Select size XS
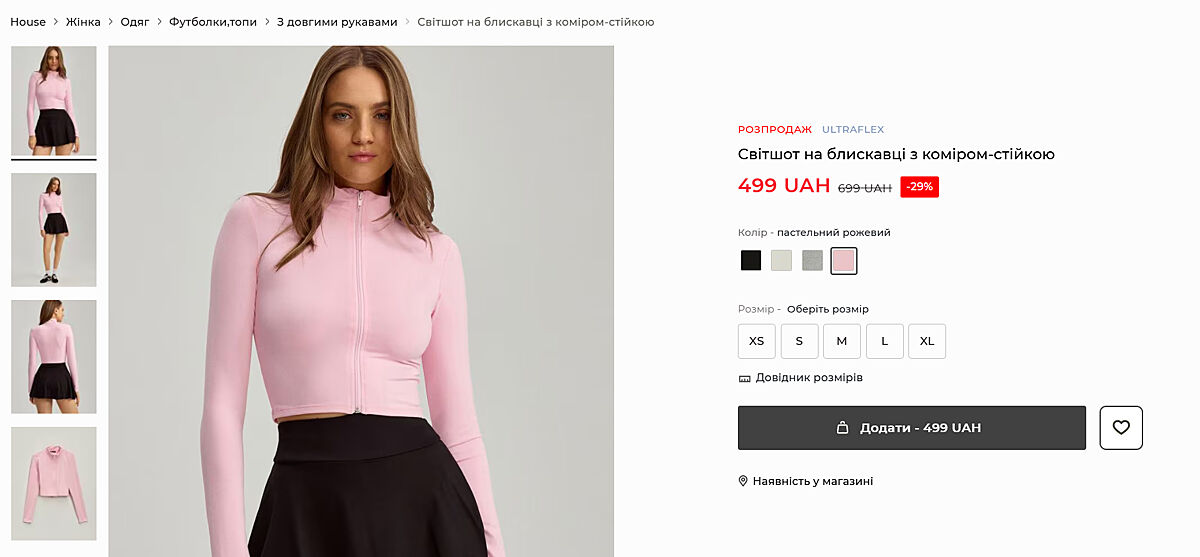This screenshot has height=557, width=1200. pos(757,341)
